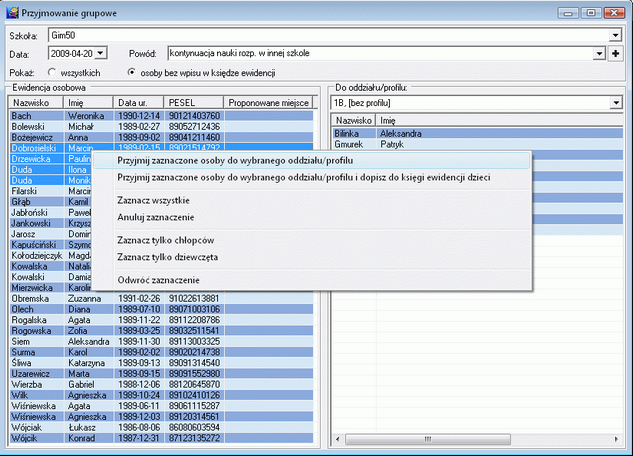Select the row 'Kołodziejczyk'
The image size is (633, 456).
tap(51, 255)
